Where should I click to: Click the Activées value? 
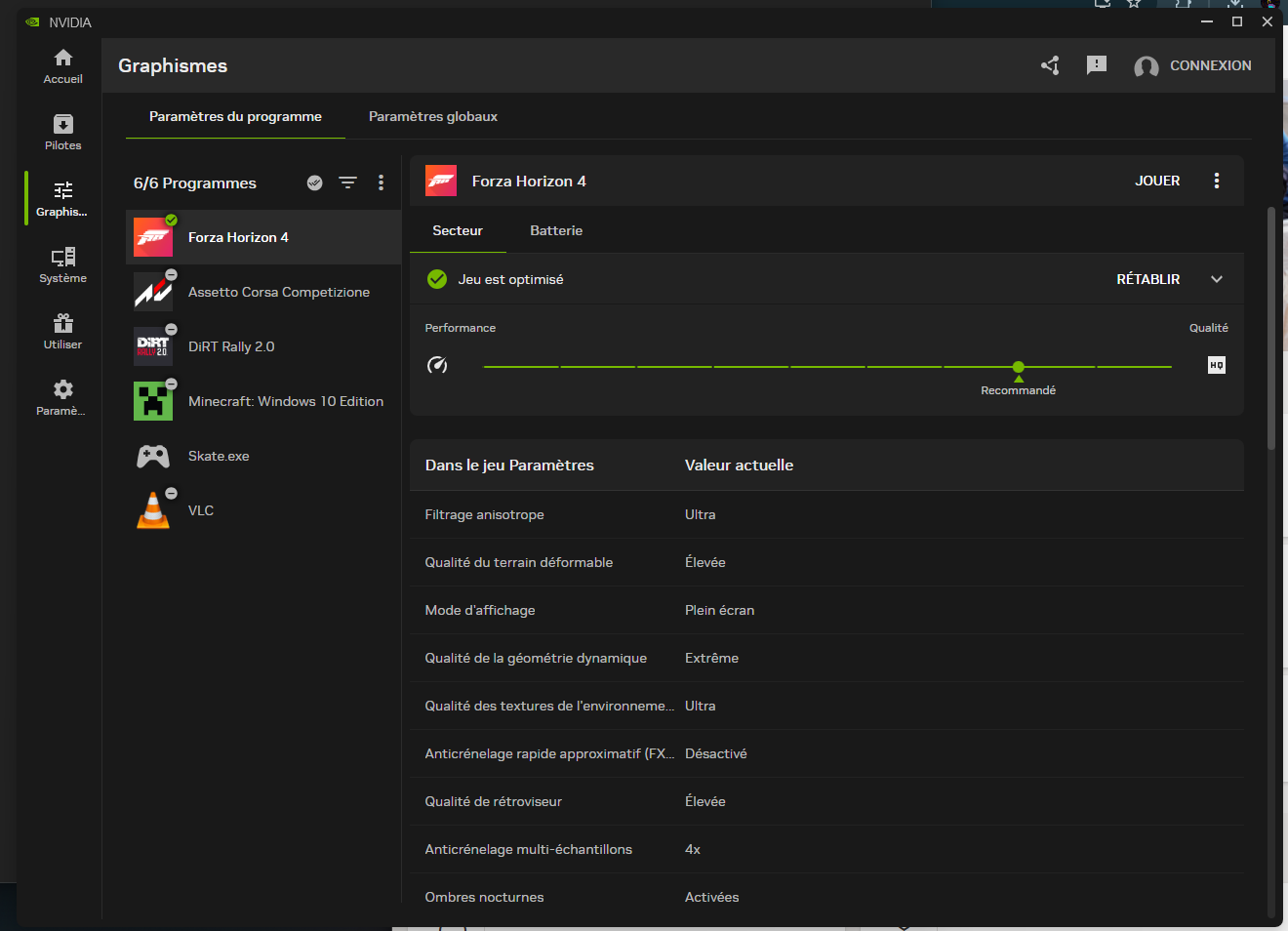pos(712,897)
